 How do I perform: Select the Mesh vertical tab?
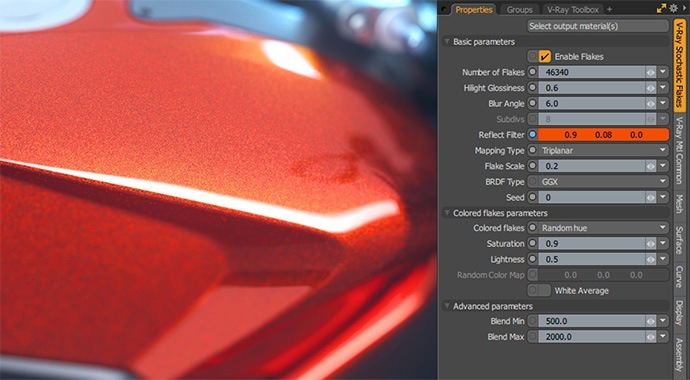[680, 205]
